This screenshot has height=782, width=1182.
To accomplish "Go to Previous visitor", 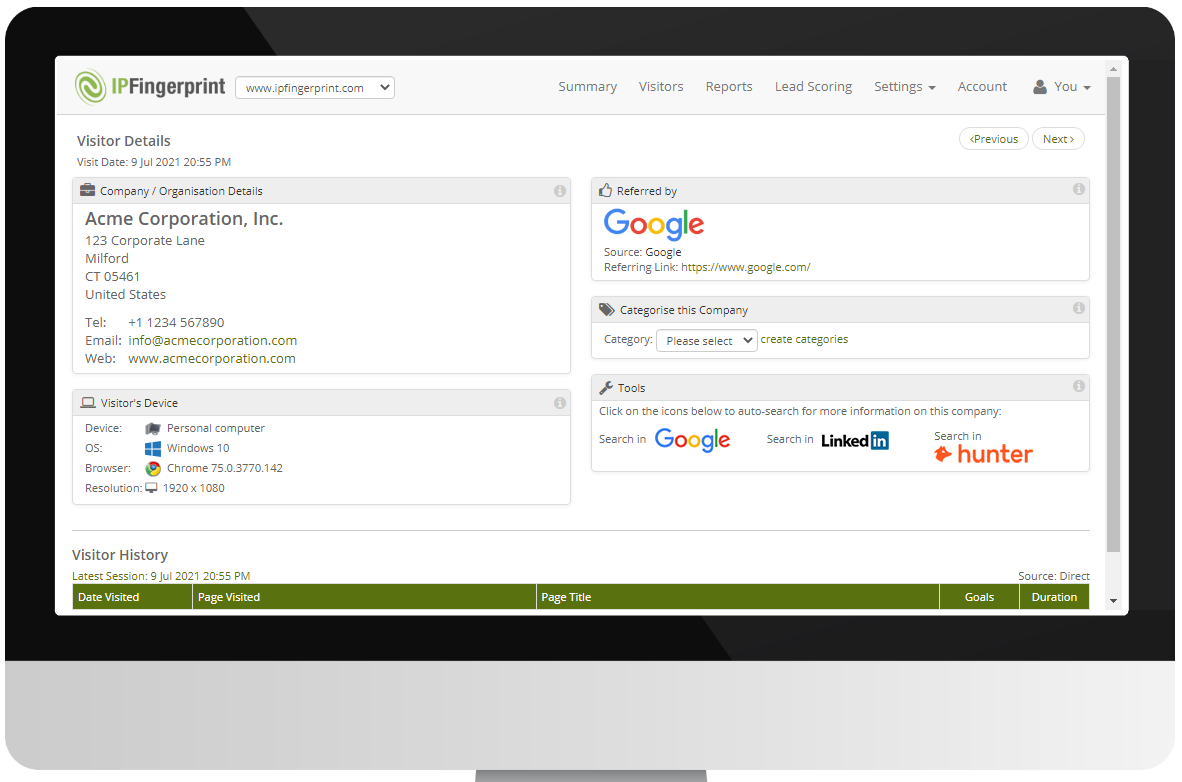I will 994,139.
